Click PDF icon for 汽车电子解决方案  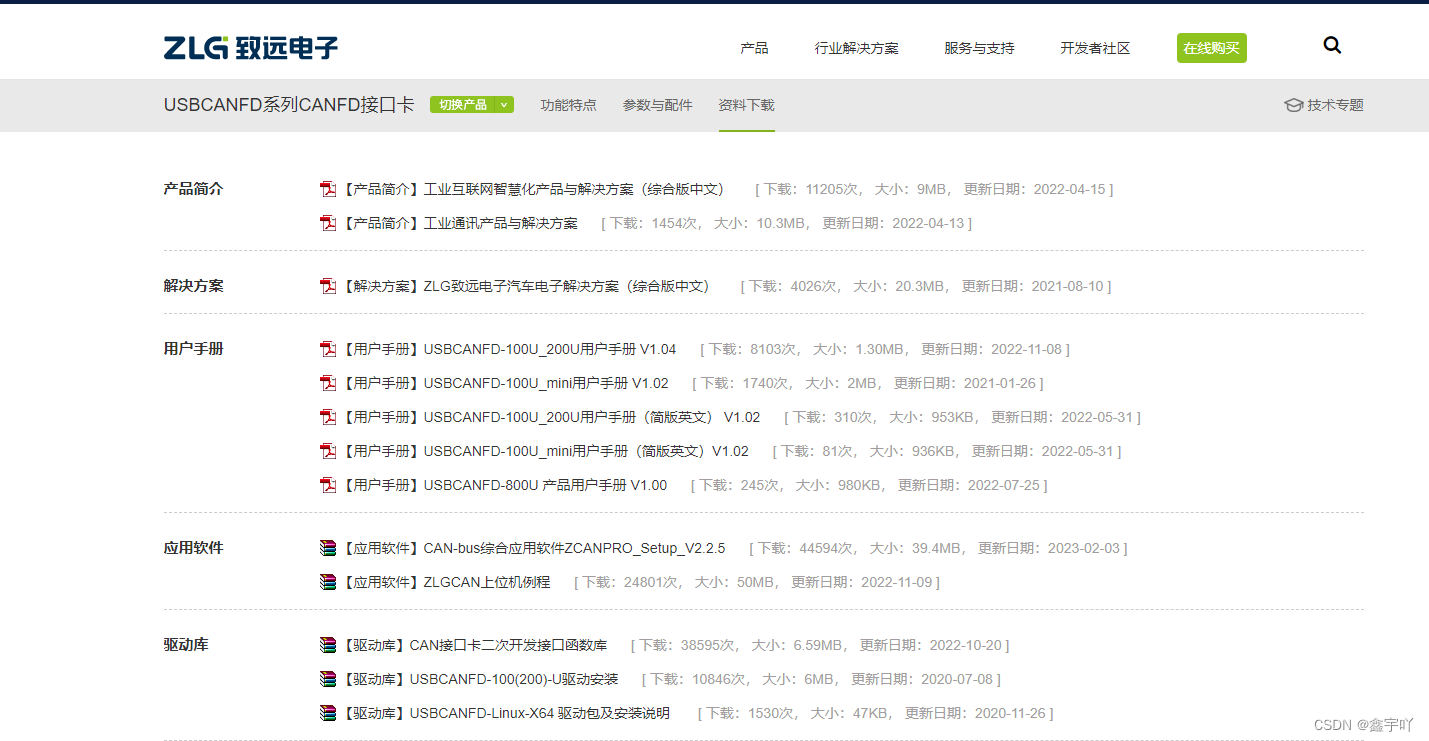pyautogui.click(x=328, y=286)
